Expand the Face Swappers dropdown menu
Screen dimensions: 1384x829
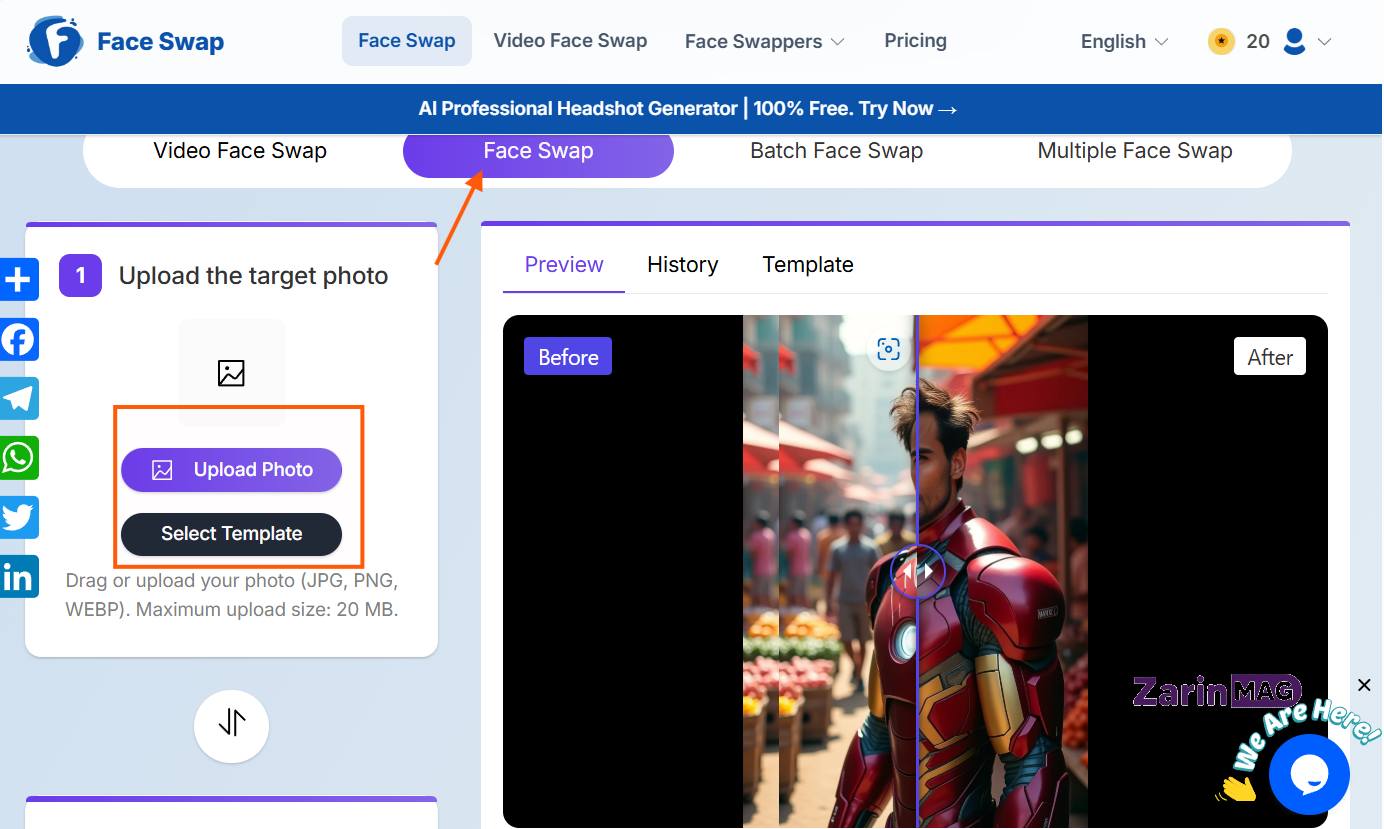(765, 41)
